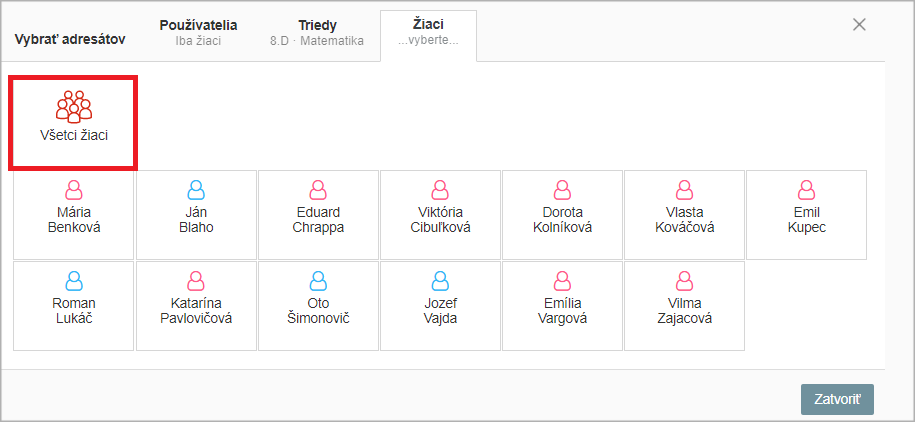Click Roman Lukáč's blue person icon

74,281
